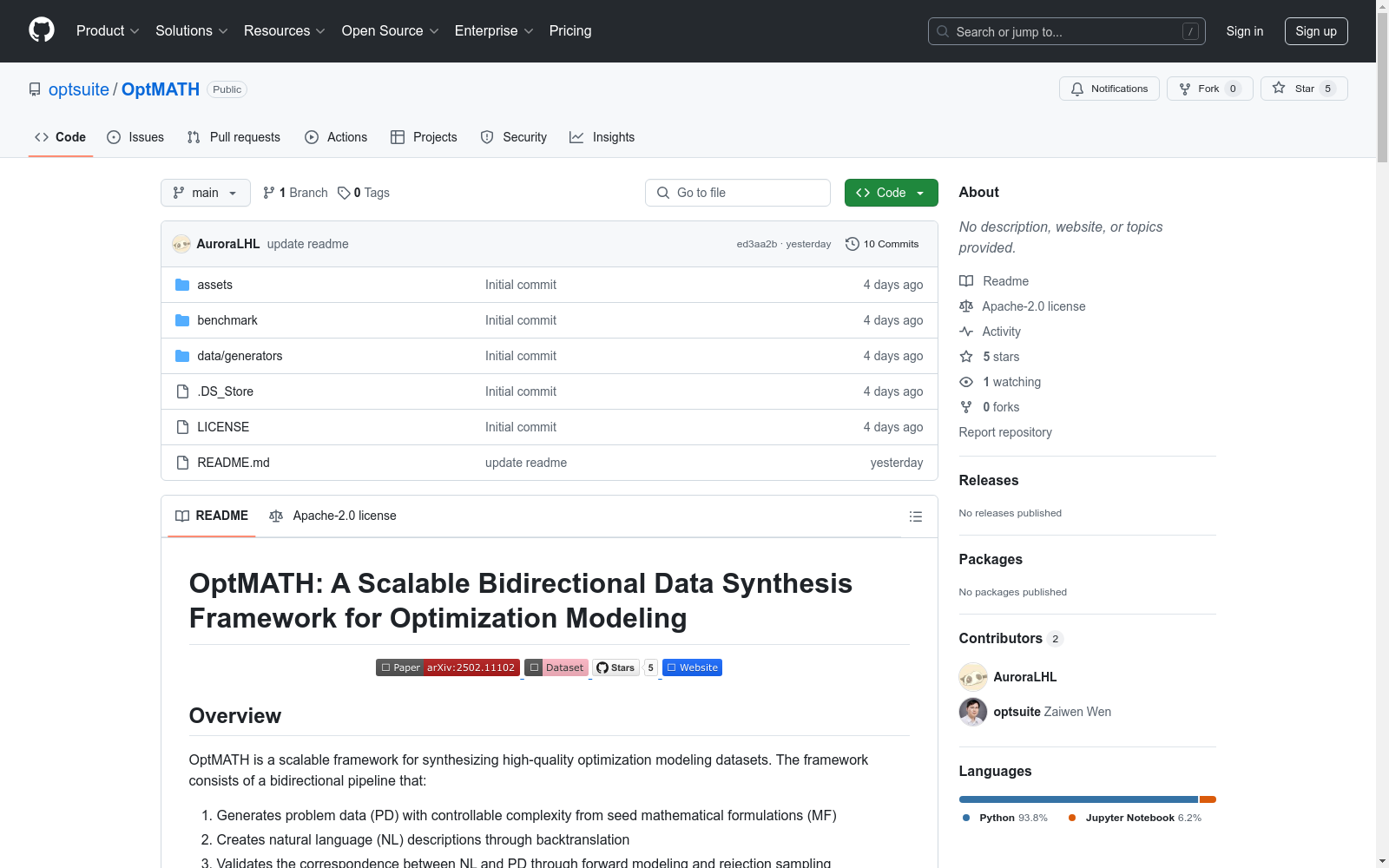The height and width of the screenshot is (868, 1389).
Task: Click the Sign in link
Action: point(1245,31)
